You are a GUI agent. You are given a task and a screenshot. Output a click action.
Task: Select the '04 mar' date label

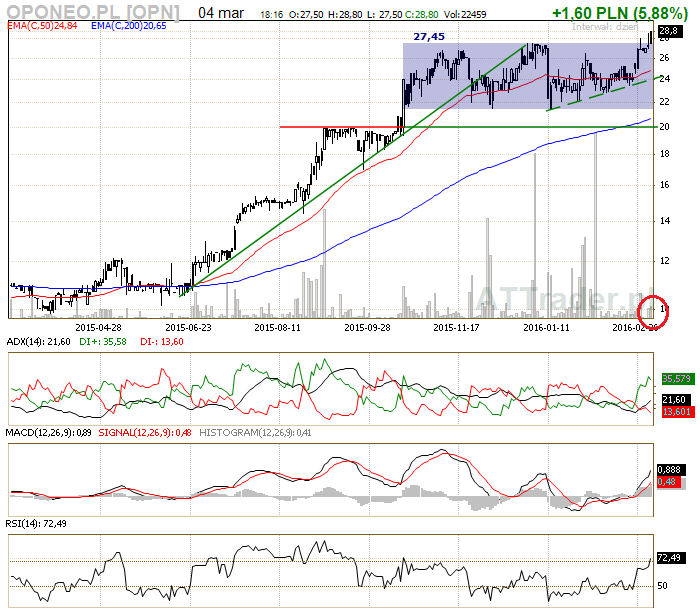click(x=221, y=13)
